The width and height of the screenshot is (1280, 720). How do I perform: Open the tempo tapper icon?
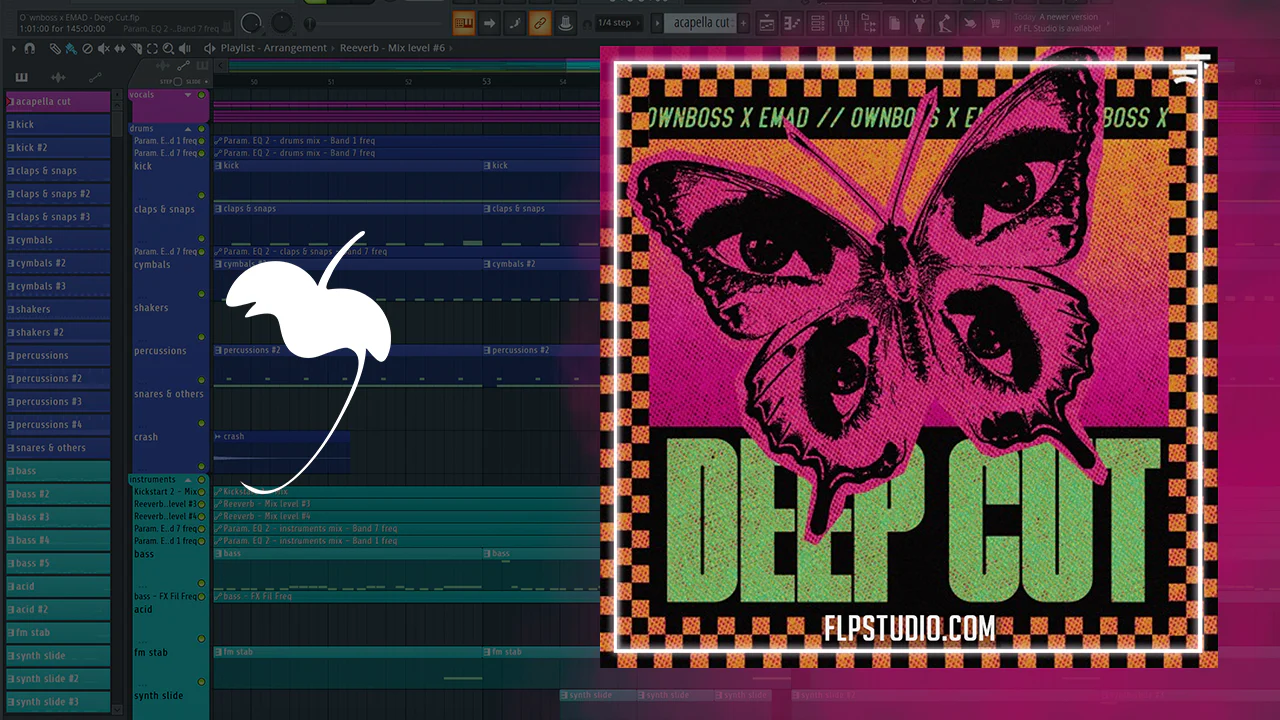(x=944, y=23)
